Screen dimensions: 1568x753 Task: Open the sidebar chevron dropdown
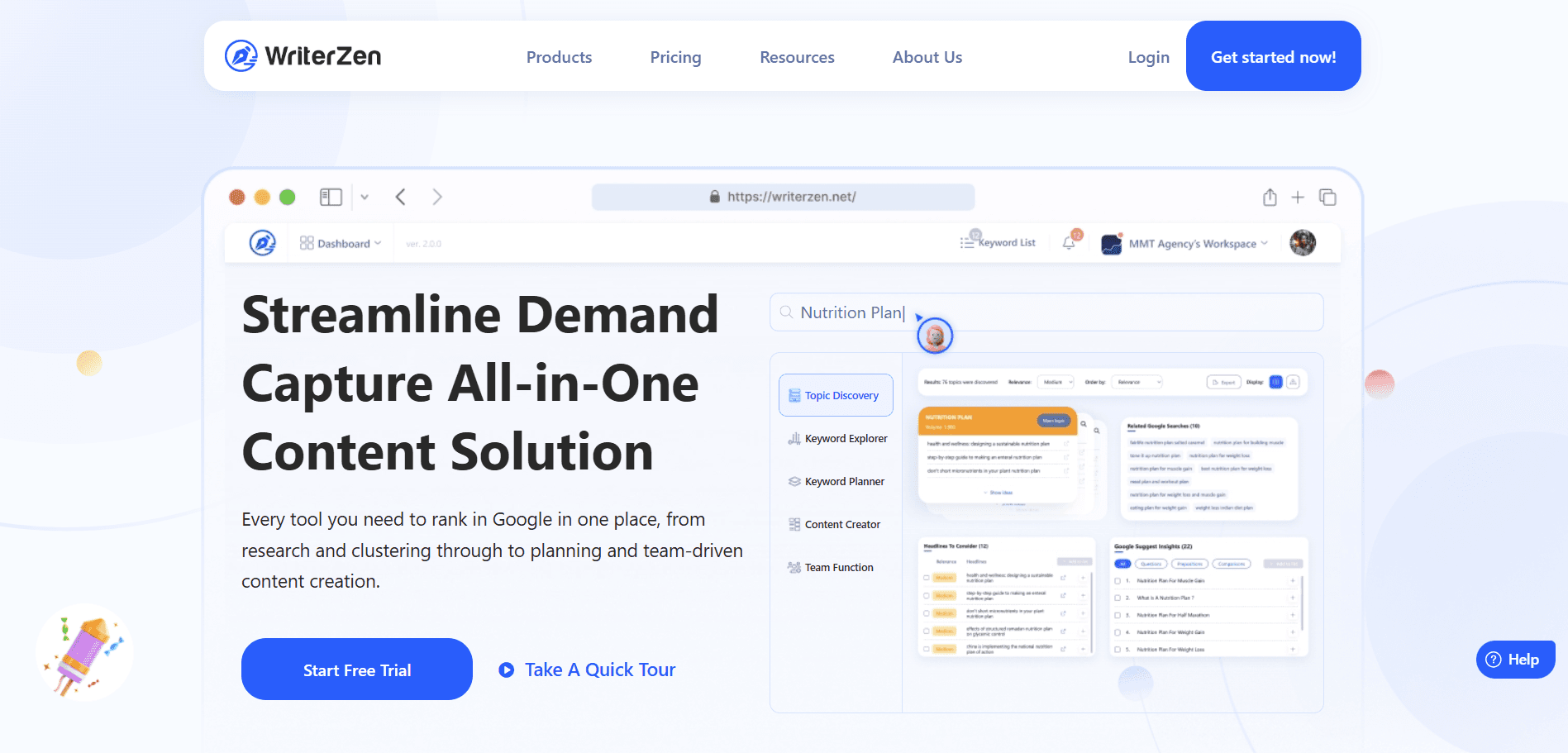click(365, 197)
